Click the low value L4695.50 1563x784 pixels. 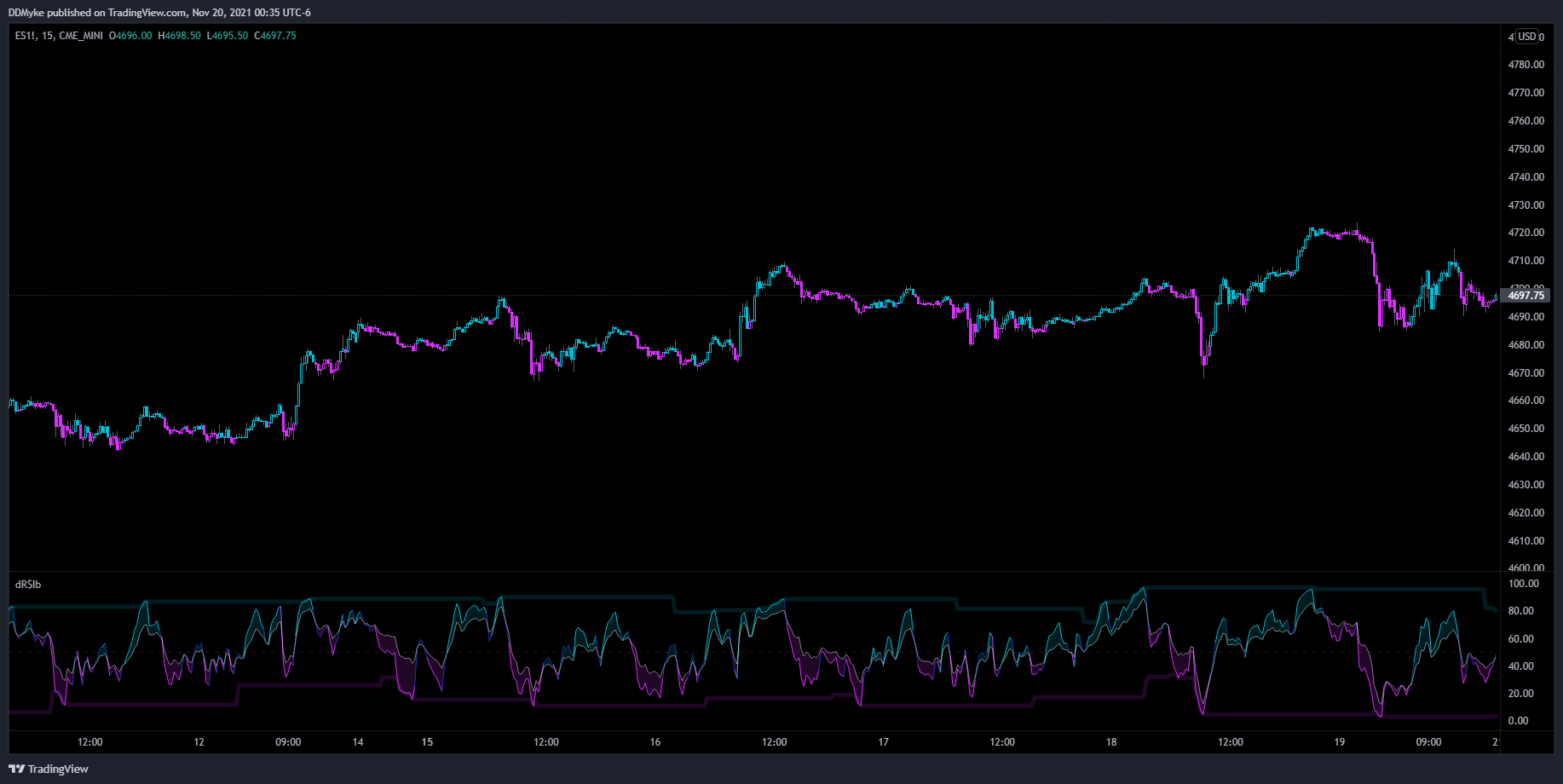coord(228,36)
